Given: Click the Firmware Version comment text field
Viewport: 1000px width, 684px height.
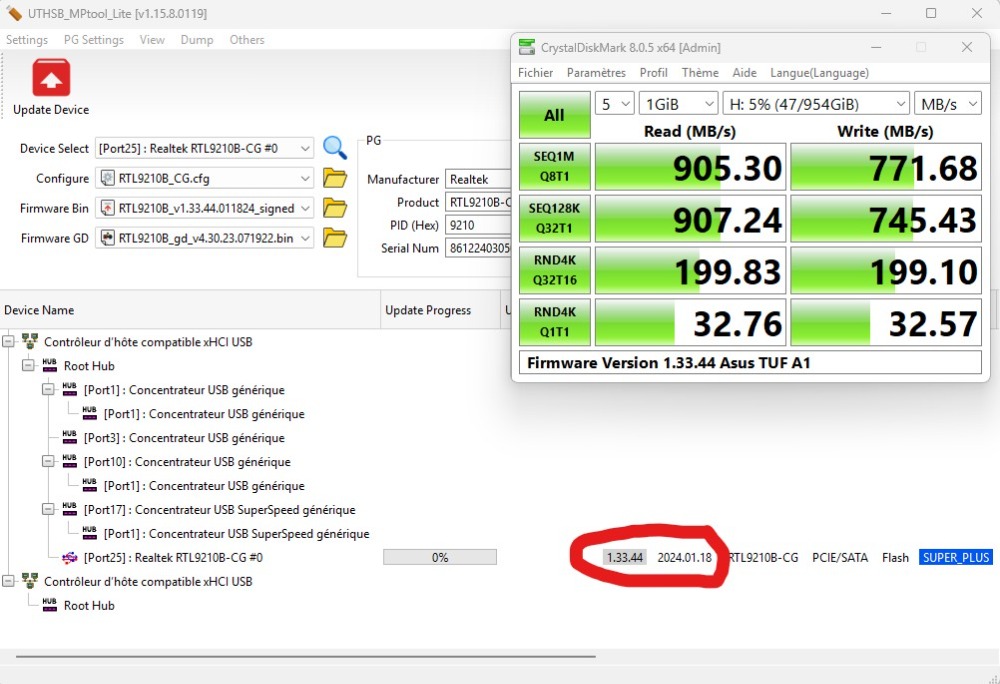Looking at the screenshot, I should coord(750,362).
